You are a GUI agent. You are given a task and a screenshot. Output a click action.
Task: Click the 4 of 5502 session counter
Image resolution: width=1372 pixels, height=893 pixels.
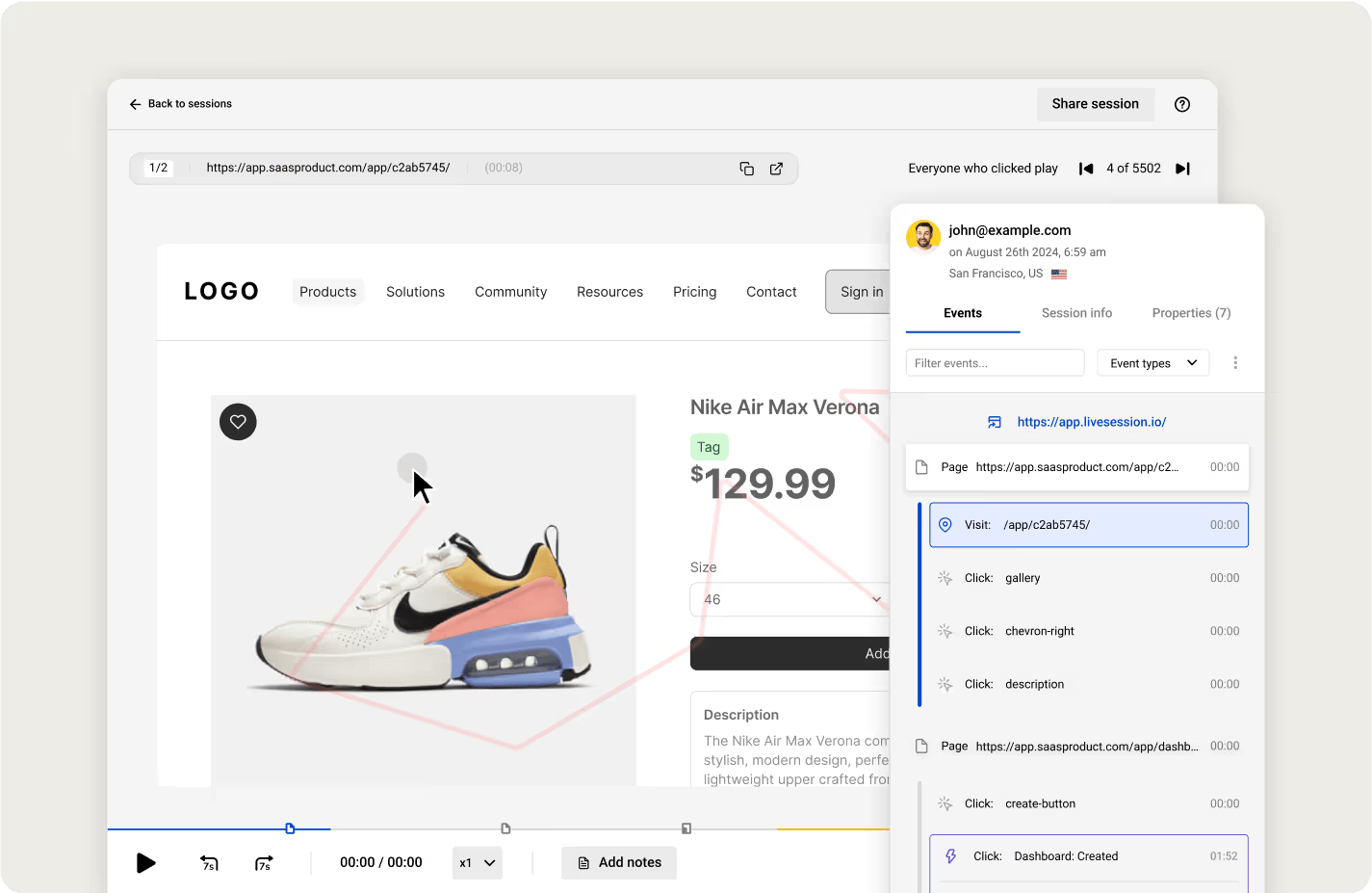pos(1133,169)
